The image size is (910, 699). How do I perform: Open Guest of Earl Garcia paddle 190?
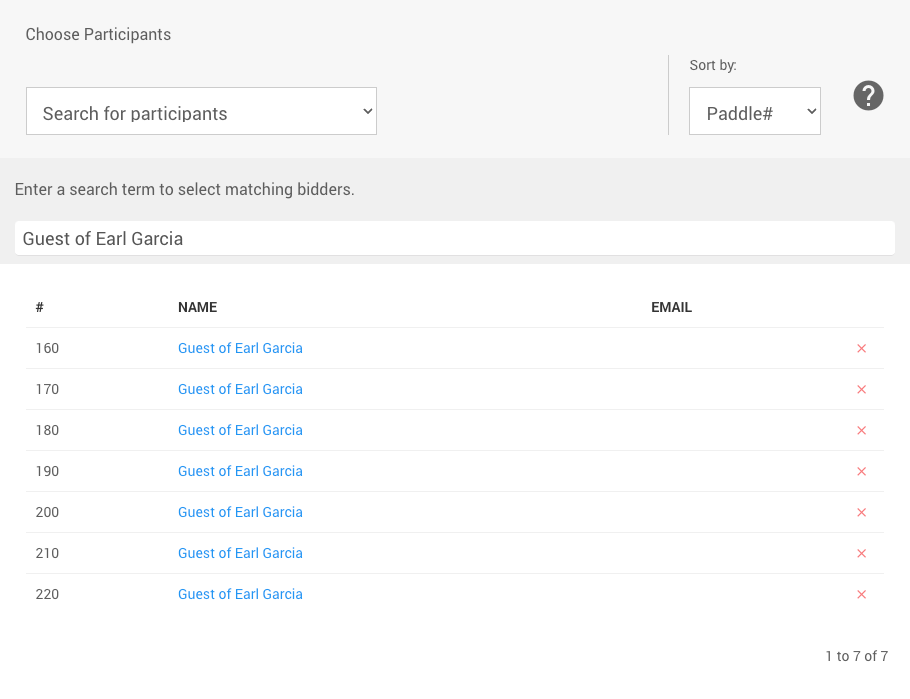point(240,471)
